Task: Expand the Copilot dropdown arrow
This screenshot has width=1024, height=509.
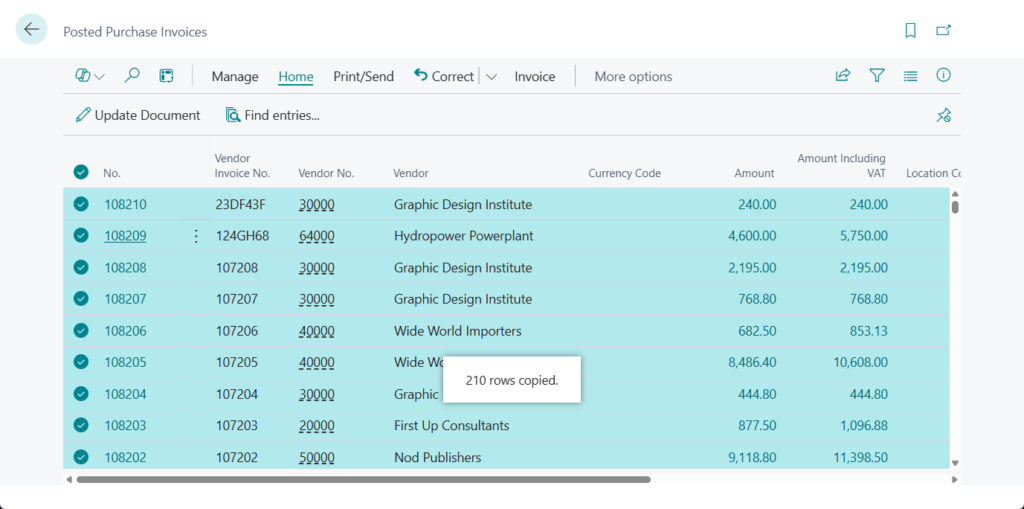Action: [x=99, y=77]
